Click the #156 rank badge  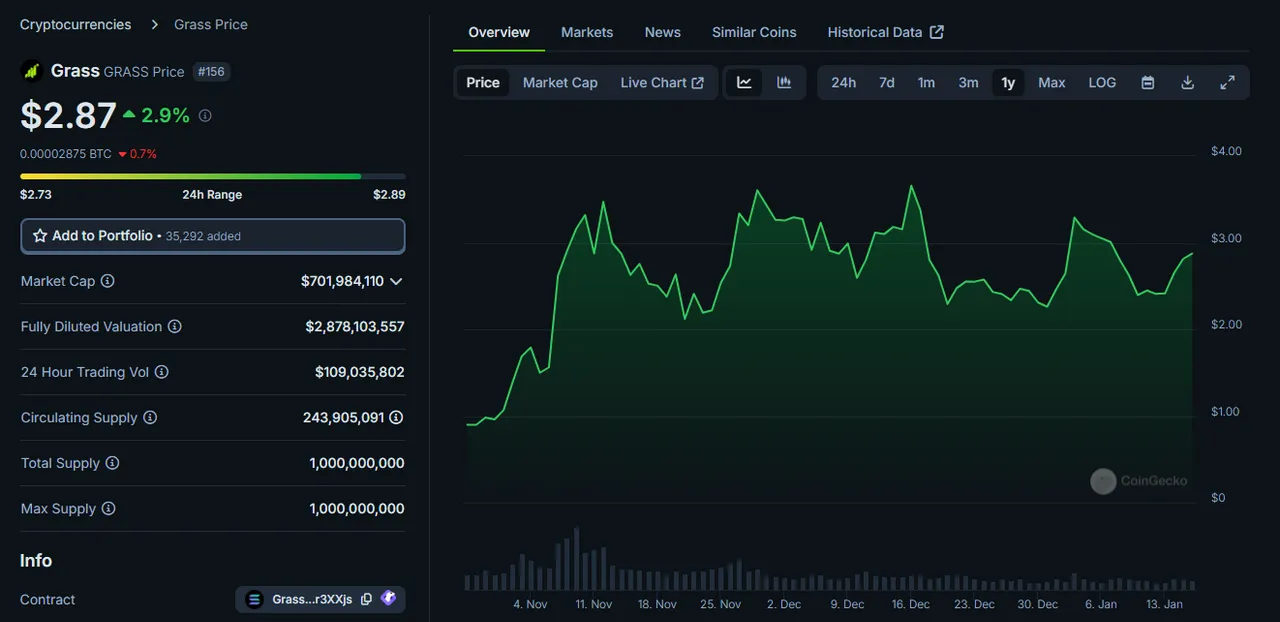click(211, 72)
